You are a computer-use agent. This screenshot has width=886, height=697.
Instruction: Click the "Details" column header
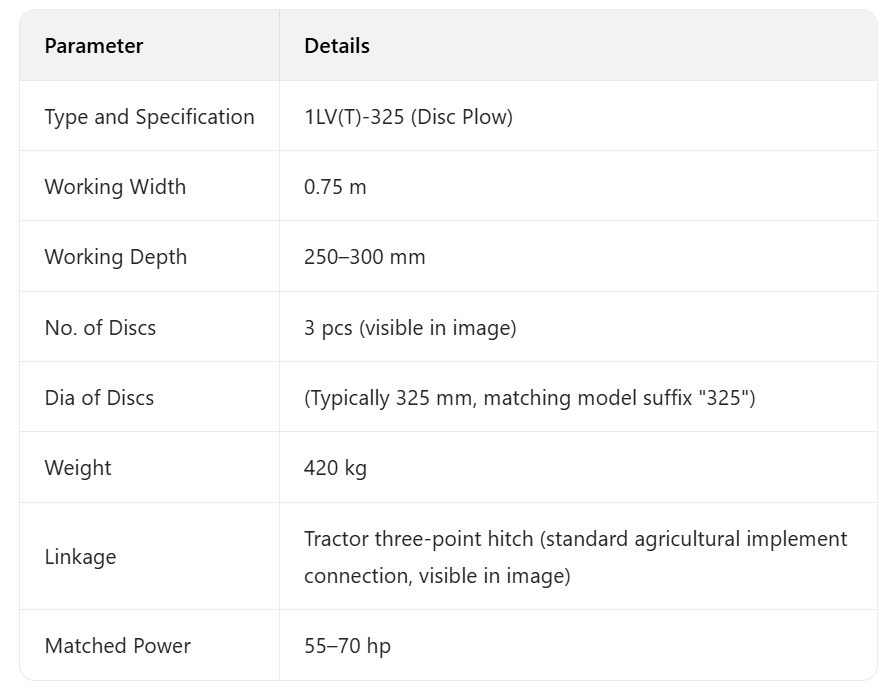click(x=337, y=46)
